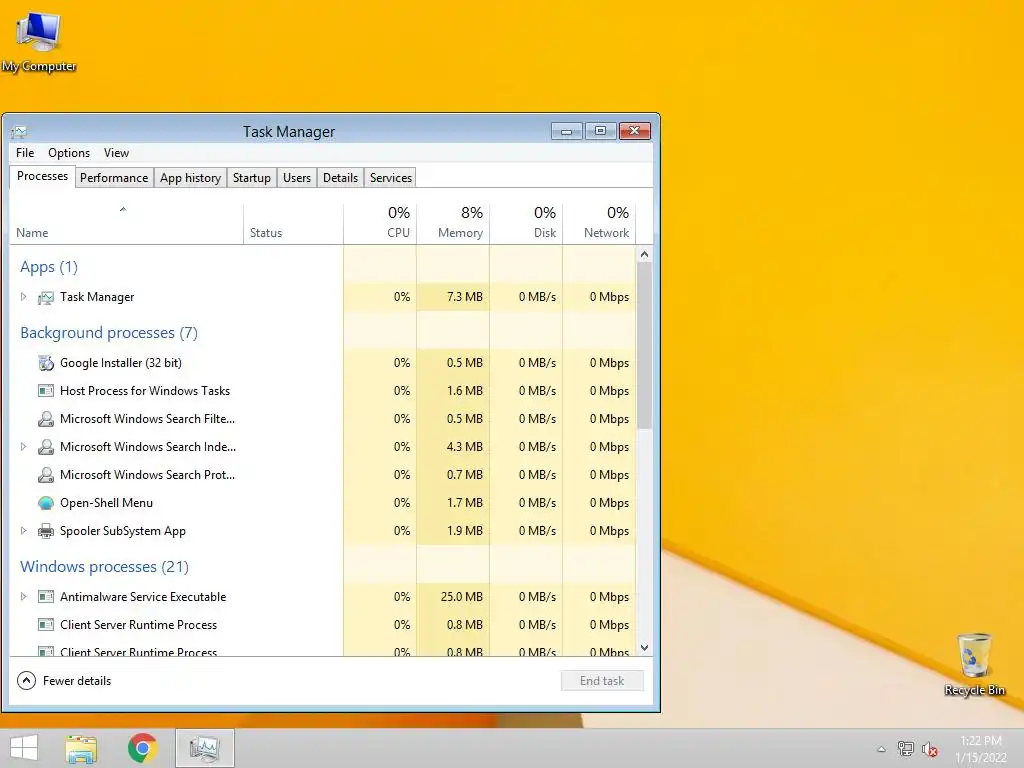
Task: Open the Windows Start button
Action: coord(24,748)
